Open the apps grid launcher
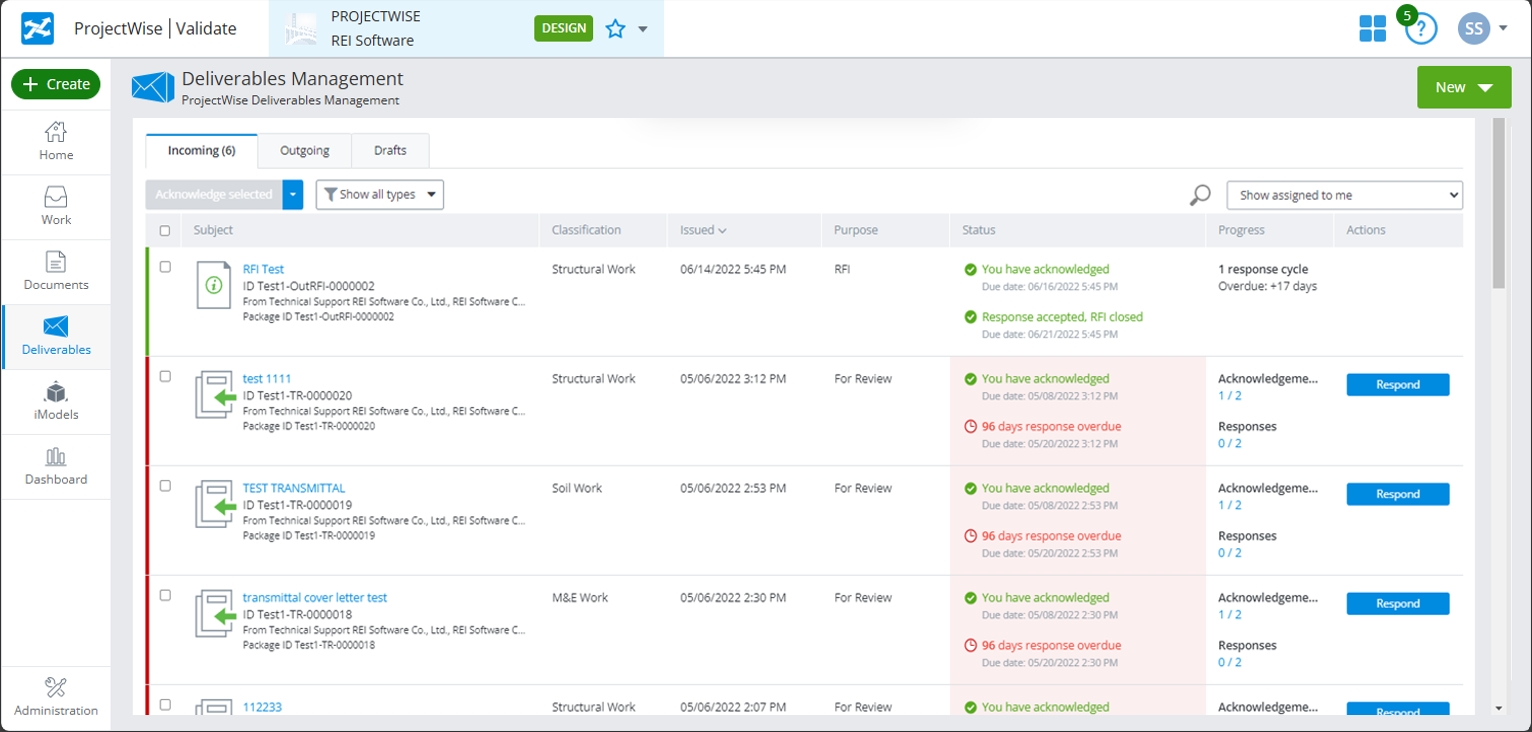 tap(1373, 29)
